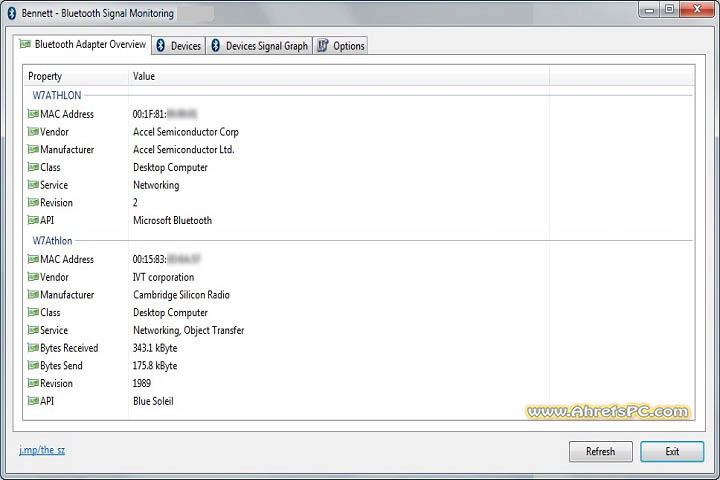Click icon beside Manufacturer Cambridge Silicon Radio
Image resolution: width=720 pixels, height=480 pixels.
(33, 294)
